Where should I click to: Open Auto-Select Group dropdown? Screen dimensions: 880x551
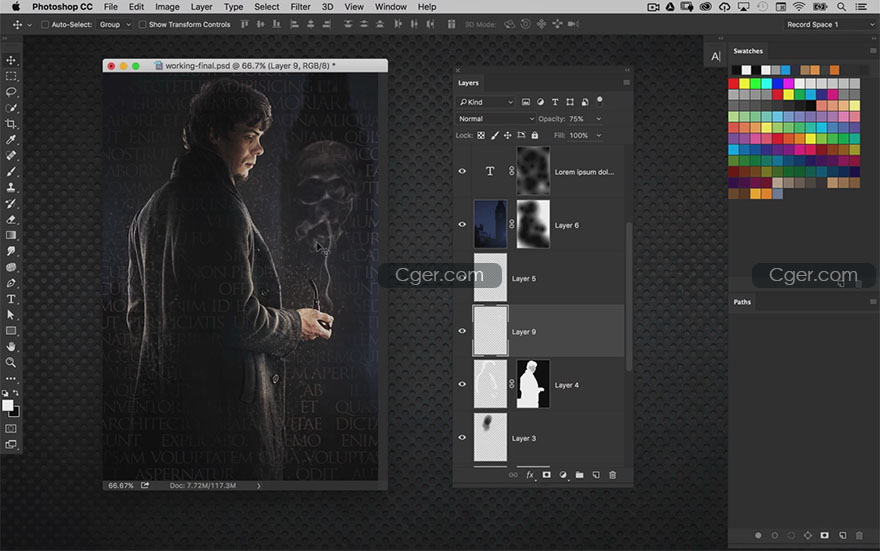[114, 25]
